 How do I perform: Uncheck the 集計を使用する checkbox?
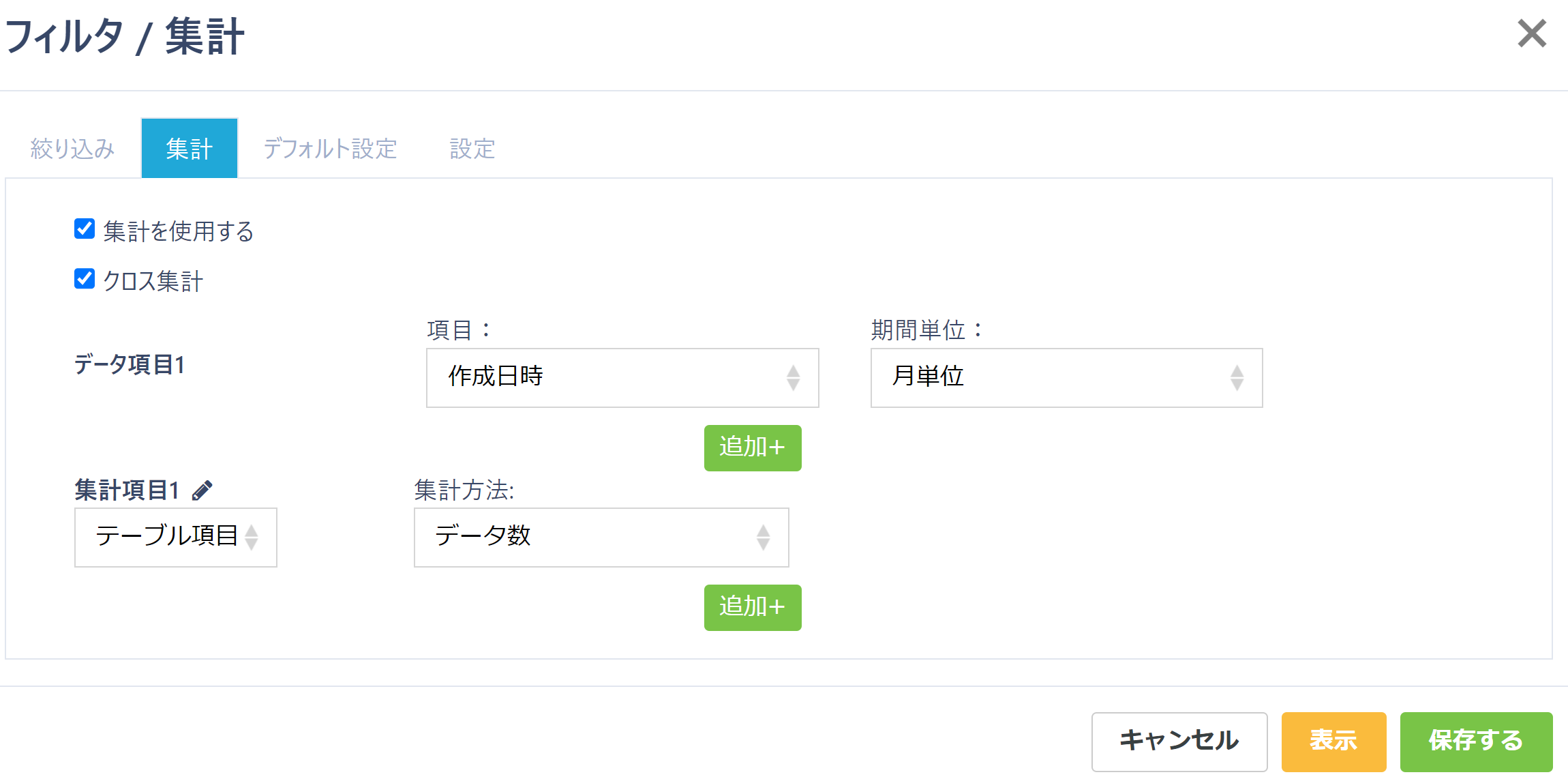pos(85,229)
